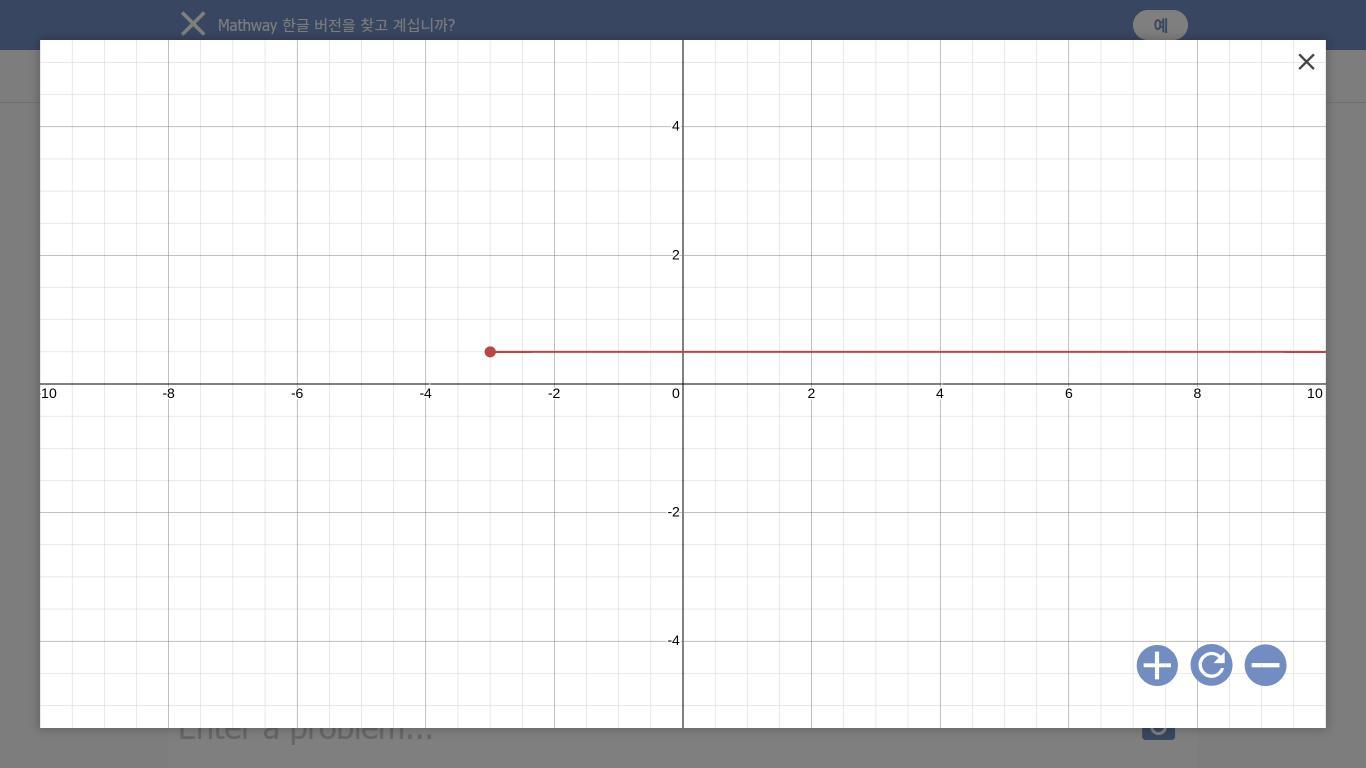The height and width of the screenshot is (768, 1366).
Task: Close the graph overlay
Action: click(x=1306, y=62)
